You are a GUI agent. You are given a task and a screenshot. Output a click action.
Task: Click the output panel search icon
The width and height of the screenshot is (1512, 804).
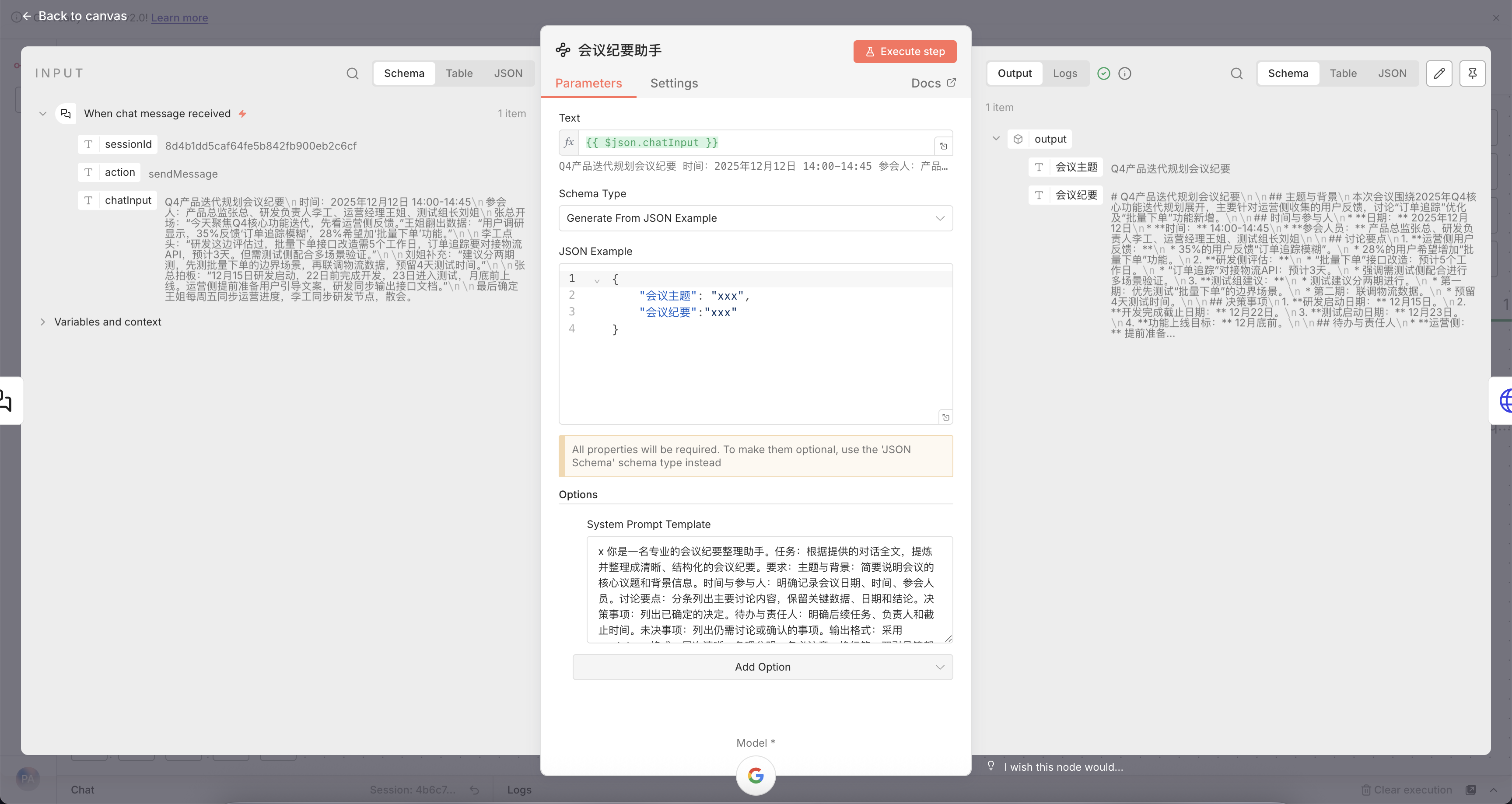(1236, 73)
